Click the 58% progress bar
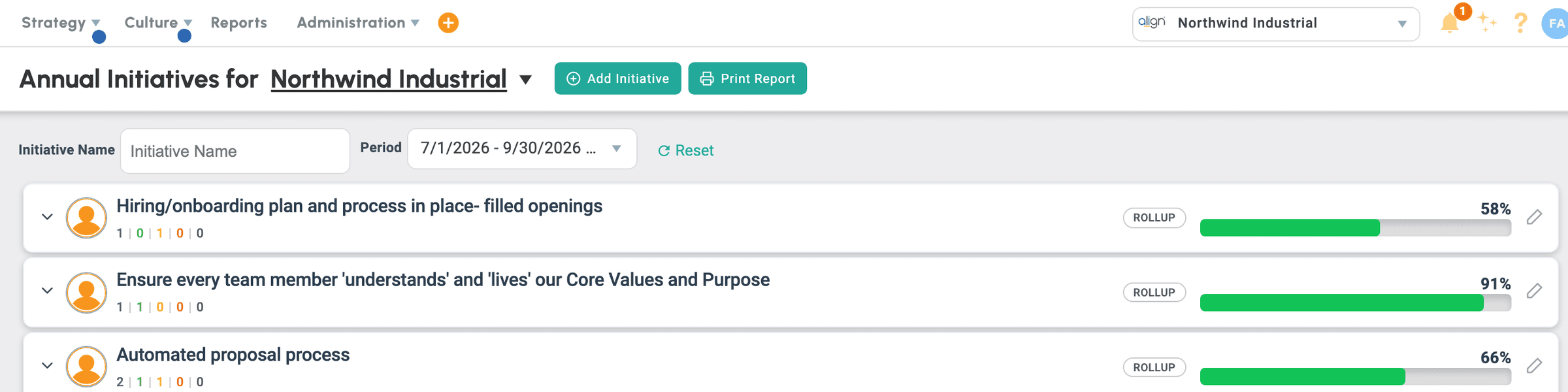The image size is (1568, 392). click(1356, 227)
